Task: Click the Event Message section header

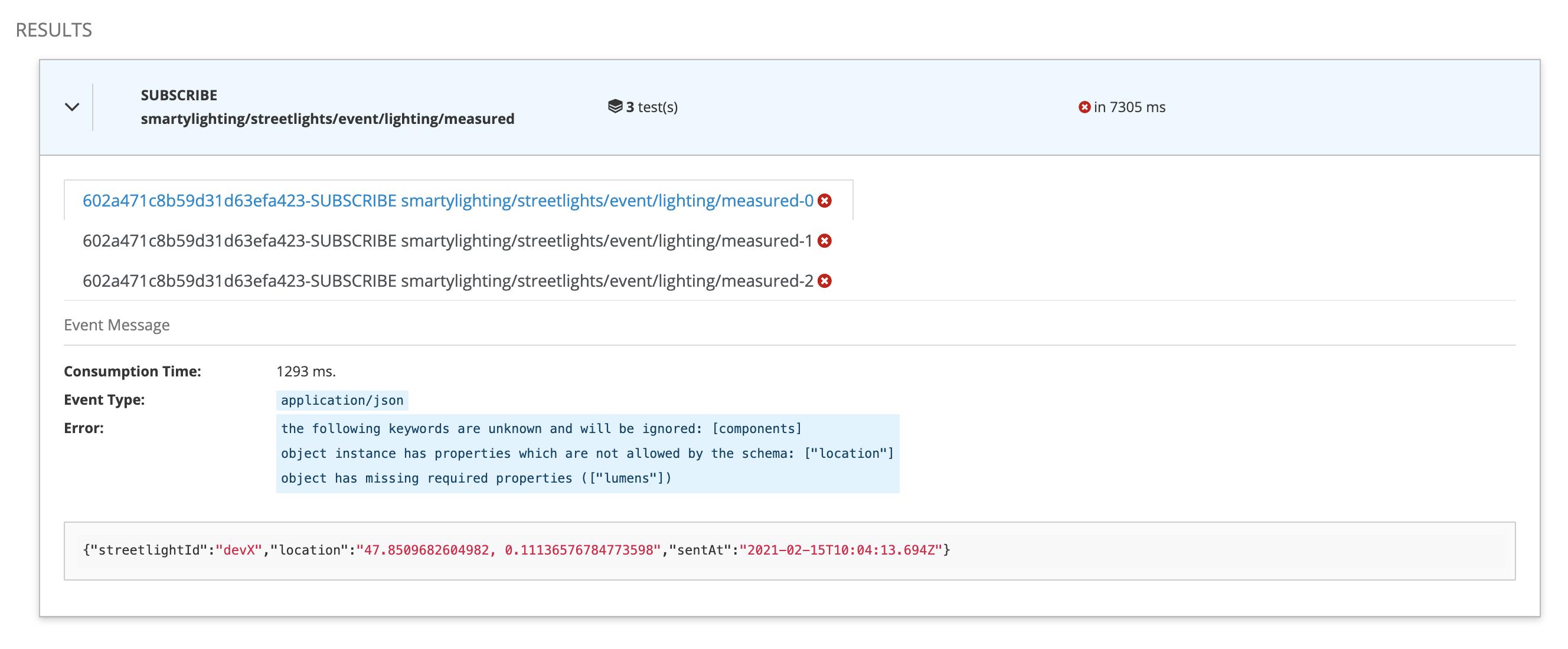Action: (x=116, y=325)
